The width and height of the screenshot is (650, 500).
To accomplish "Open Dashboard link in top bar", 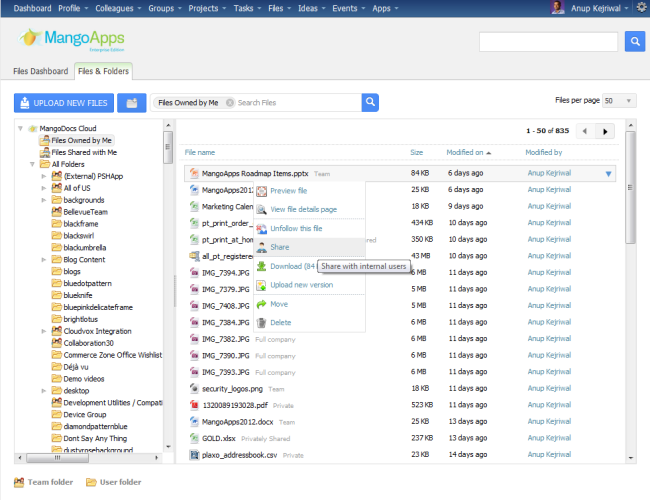I will (32, 8).
